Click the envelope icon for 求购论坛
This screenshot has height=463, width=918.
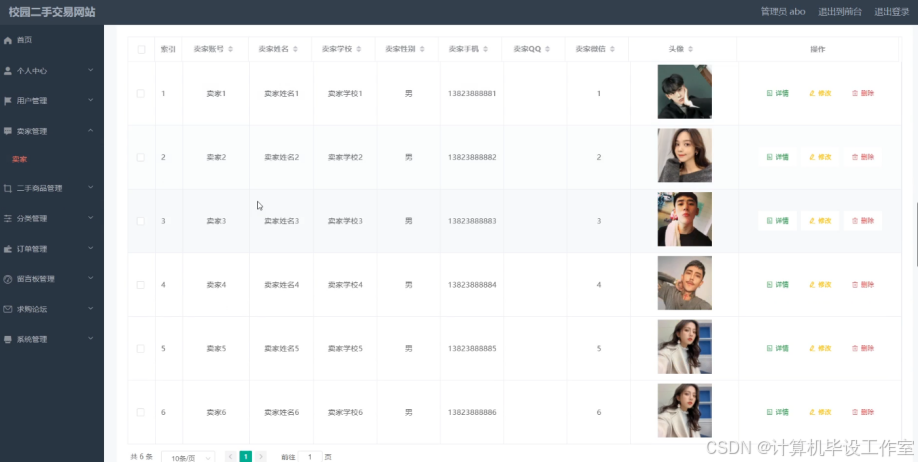coord(8,309)
